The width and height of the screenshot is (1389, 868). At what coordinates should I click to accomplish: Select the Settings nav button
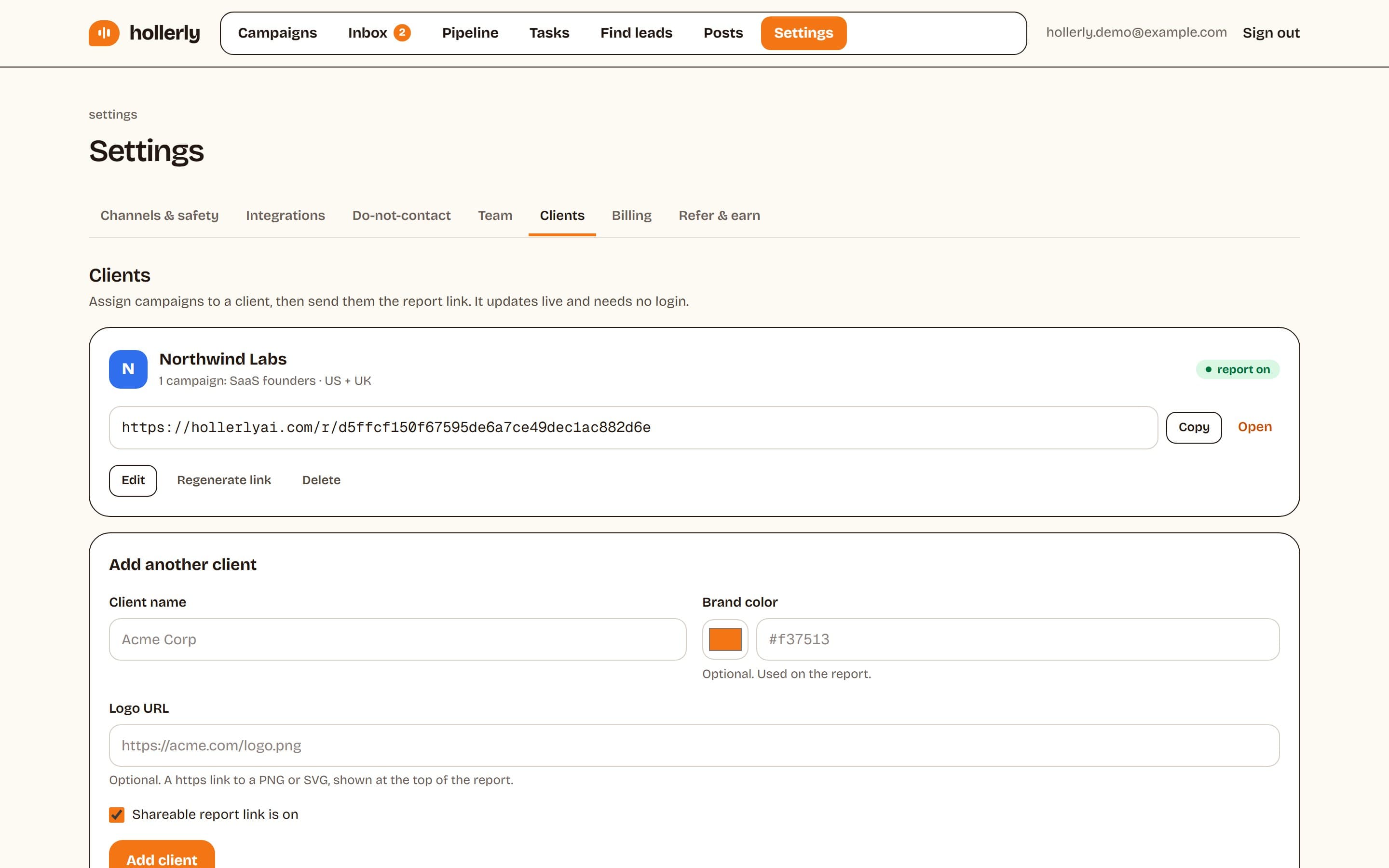[803, 33]
